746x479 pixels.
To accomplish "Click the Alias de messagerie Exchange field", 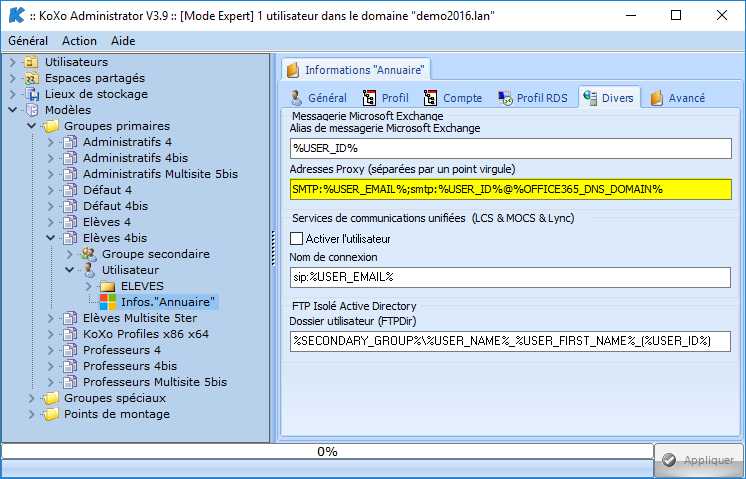I will pos(510,148).
